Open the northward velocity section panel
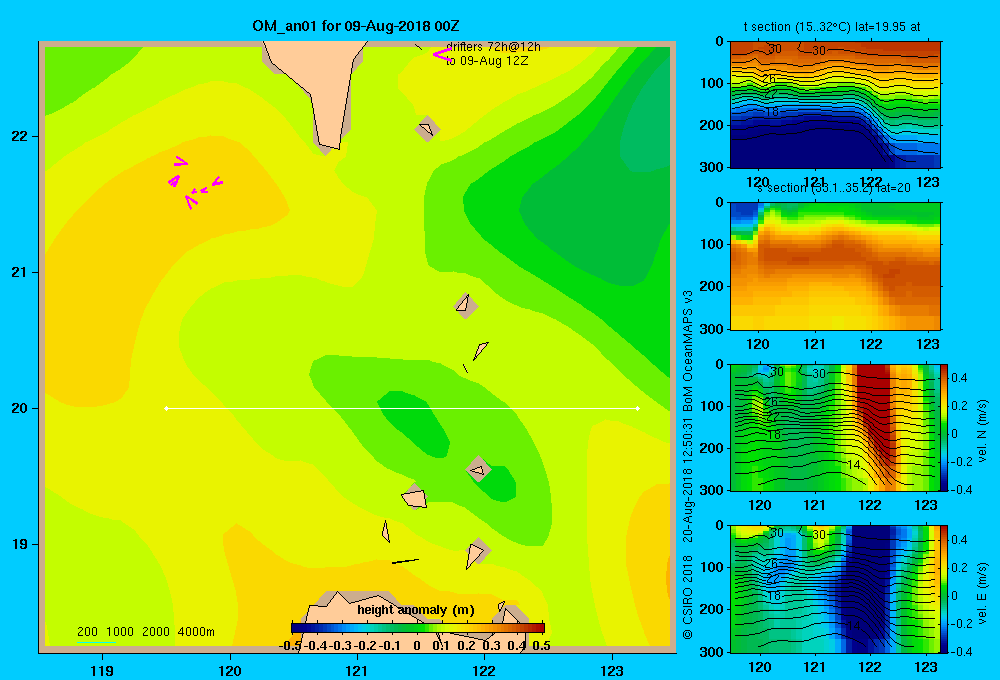This screenshot has width=1000, height=680. coord(835,427)
